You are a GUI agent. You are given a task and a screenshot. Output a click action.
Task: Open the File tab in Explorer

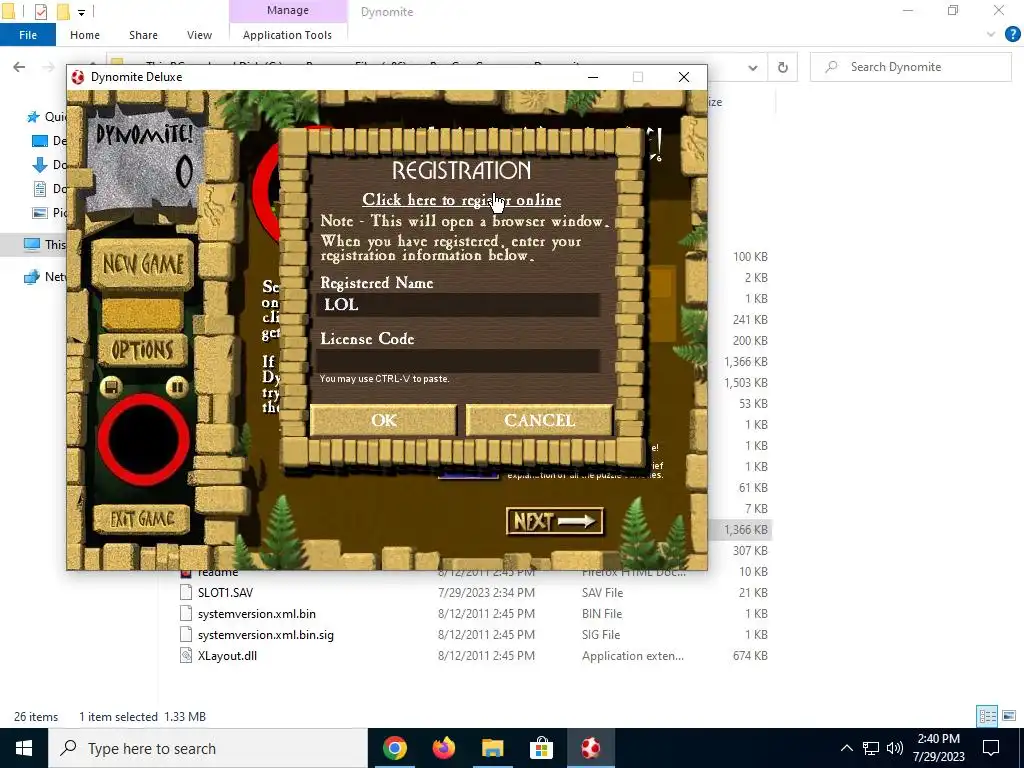pos(28,35)
